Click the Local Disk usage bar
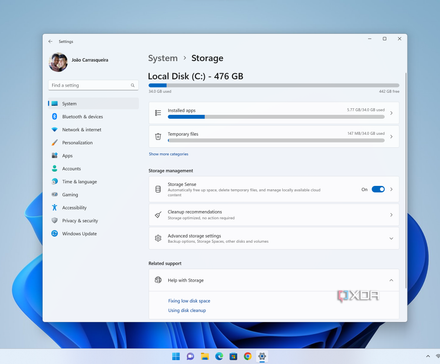The image size is (440, 364). pyautogui.click(x=274, y=85)
